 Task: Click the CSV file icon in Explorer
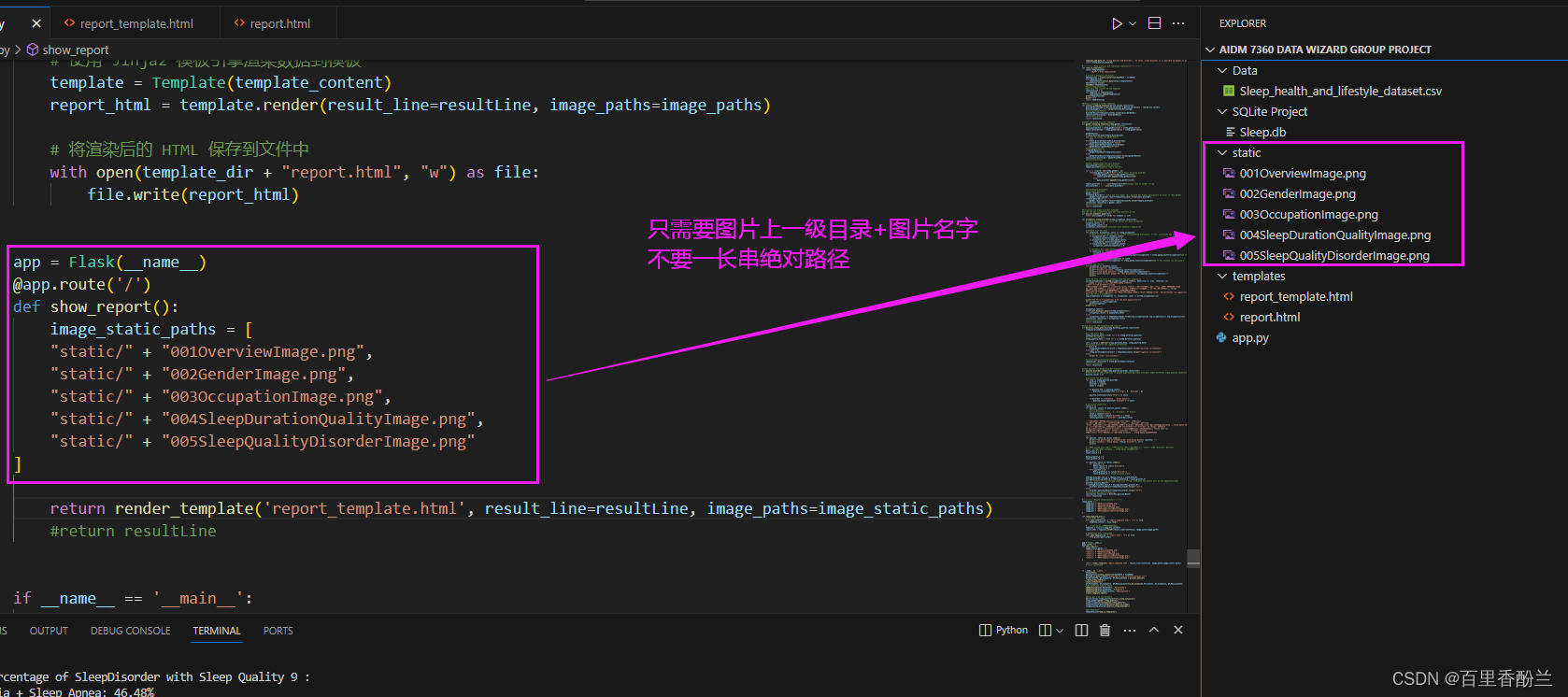click(x=1229, y=91)
